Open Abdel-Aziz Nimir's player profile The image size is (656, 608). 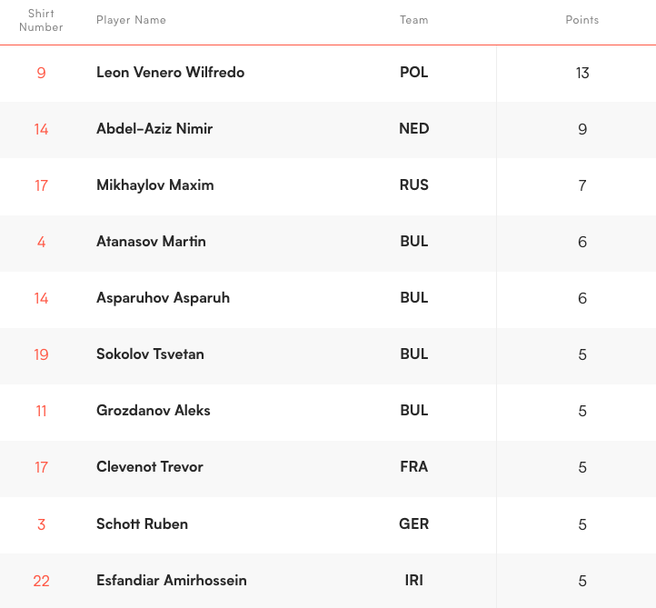154,129
